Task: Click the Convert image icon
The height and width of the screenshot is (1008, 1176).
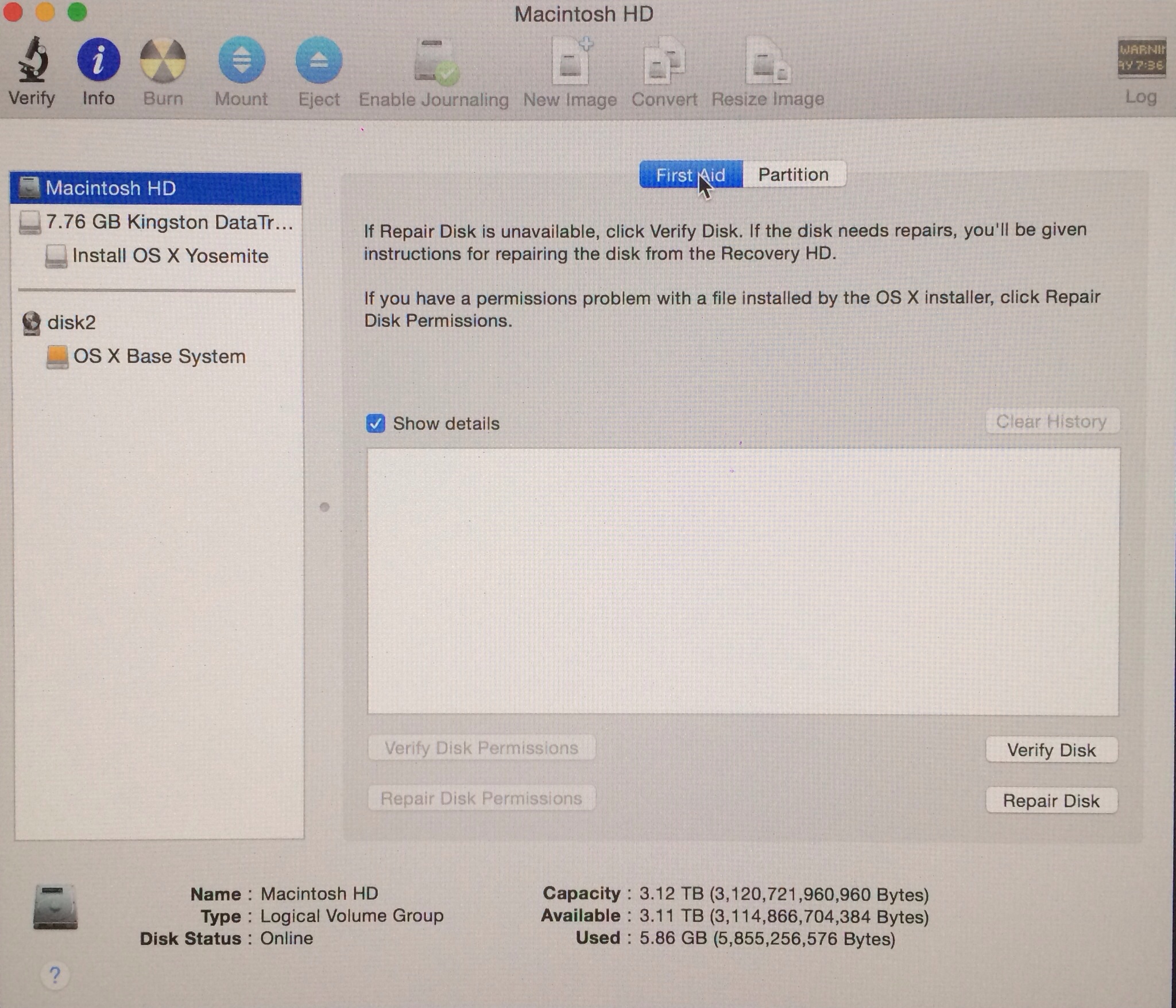Action: [664, 62]
